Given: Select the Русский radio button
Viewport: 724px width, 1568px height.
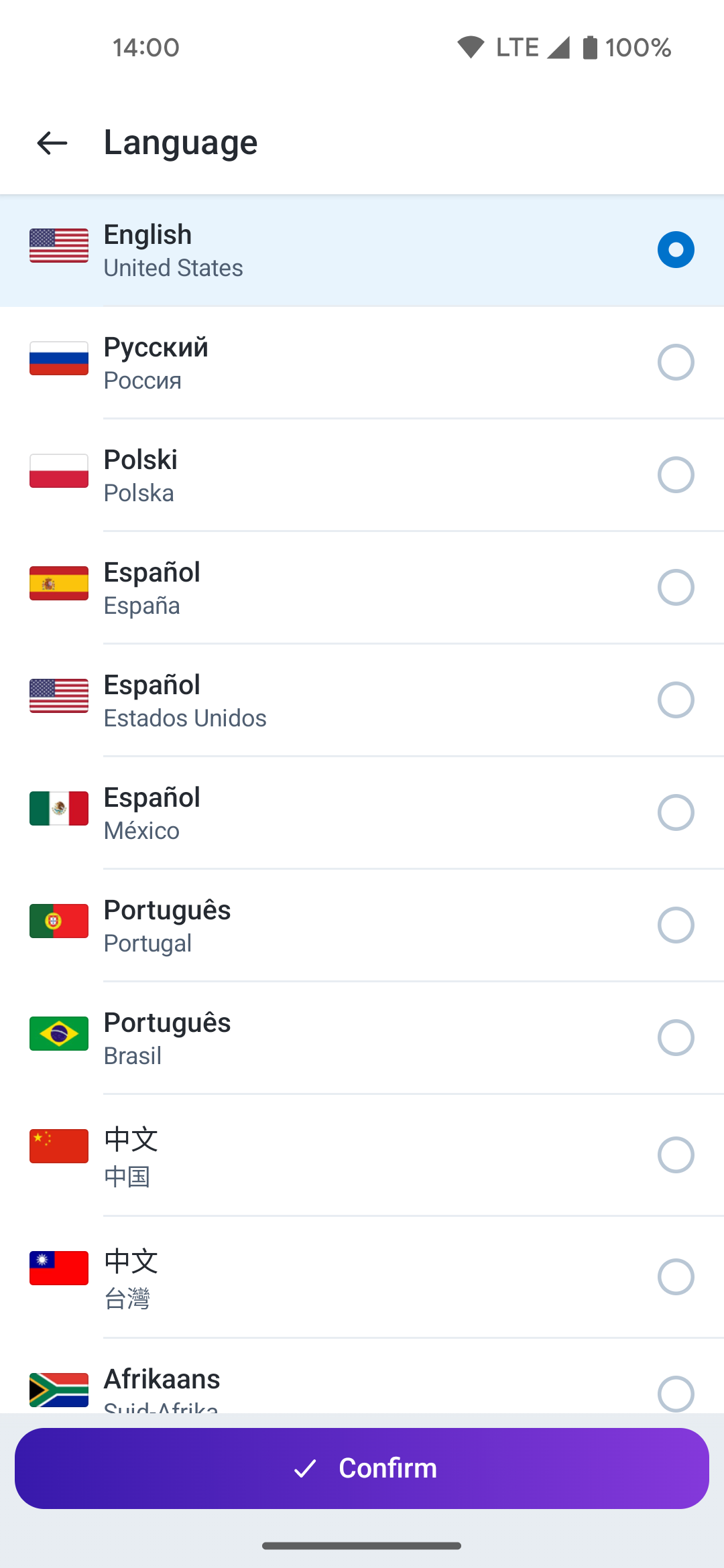Looking at the screenshot, I should 676,363.
